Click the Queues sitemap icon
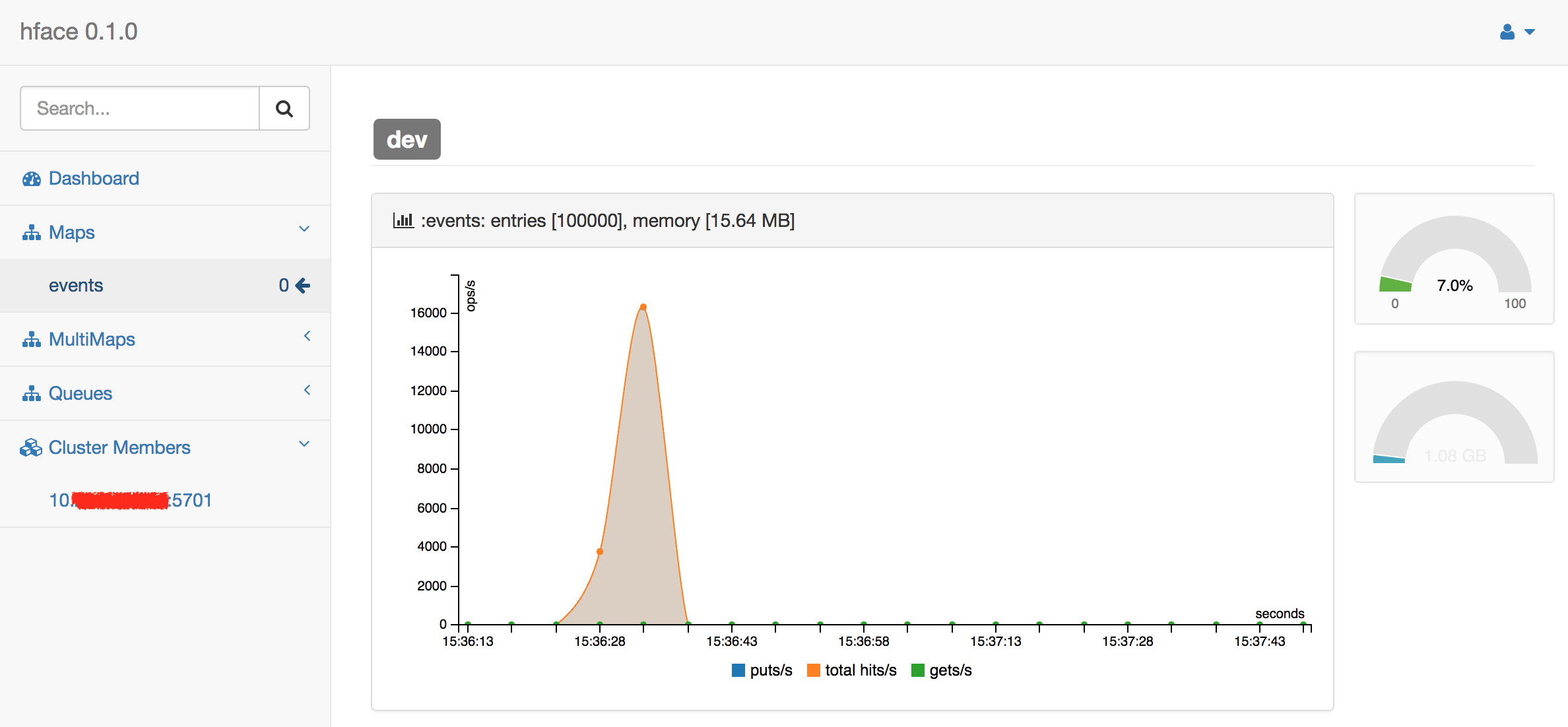Viewport: 1568px width, 727px height. click(32, 394)
